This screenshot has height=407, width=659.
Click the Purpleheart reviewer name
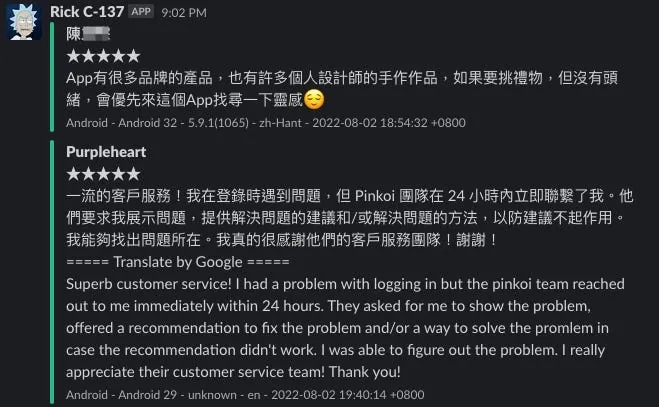coord(105,151)
